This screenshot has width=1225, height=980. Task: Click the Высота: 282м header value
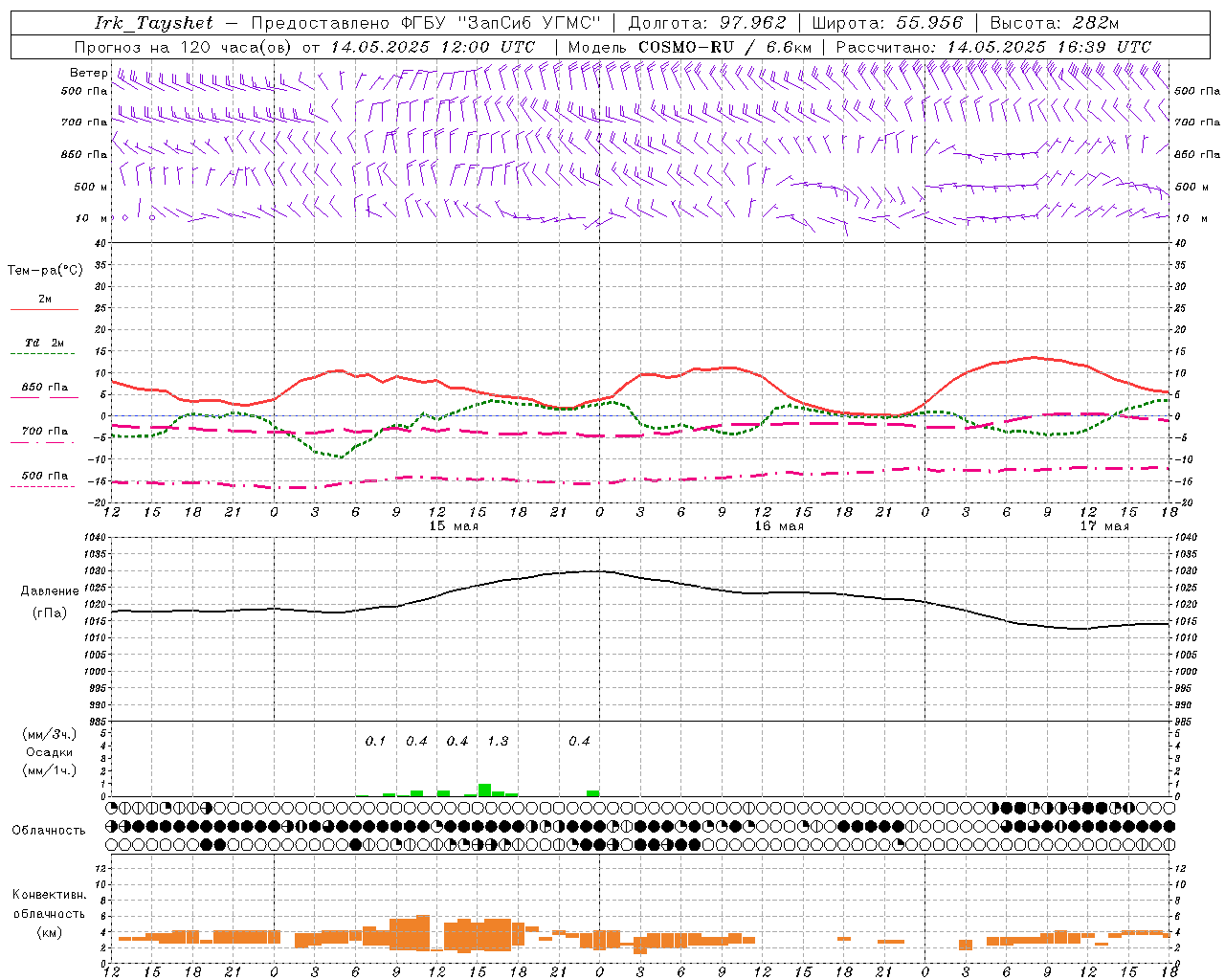[1054, 23]
